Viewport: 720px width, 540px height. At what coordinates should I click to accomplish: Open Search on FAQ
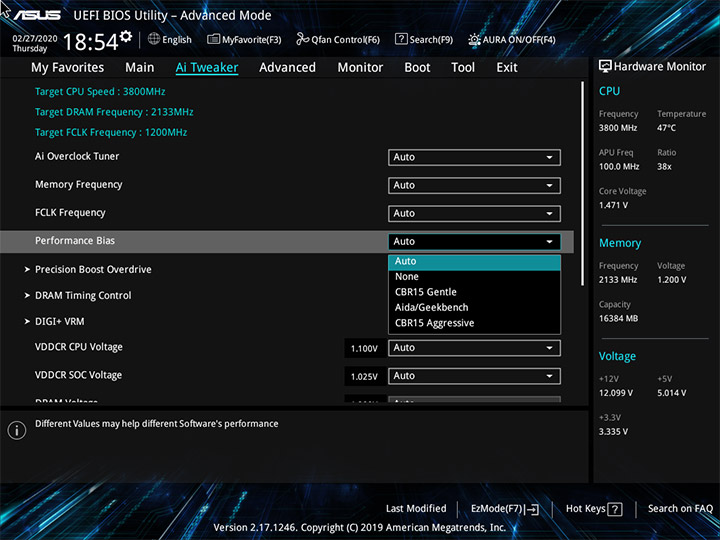(x=680, y=509)
